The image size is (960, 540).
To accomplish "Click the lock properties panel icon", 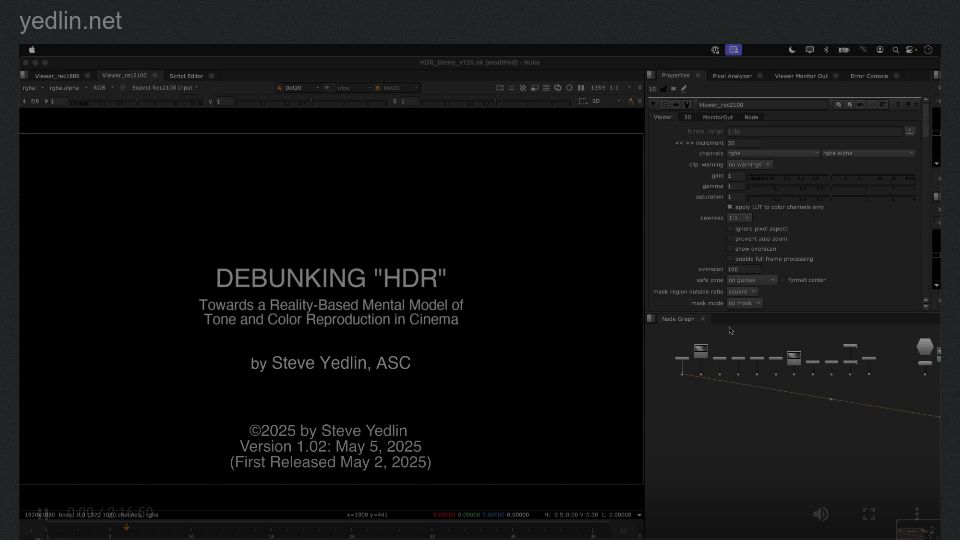I will pyautogui.click(x=663, y=89).
